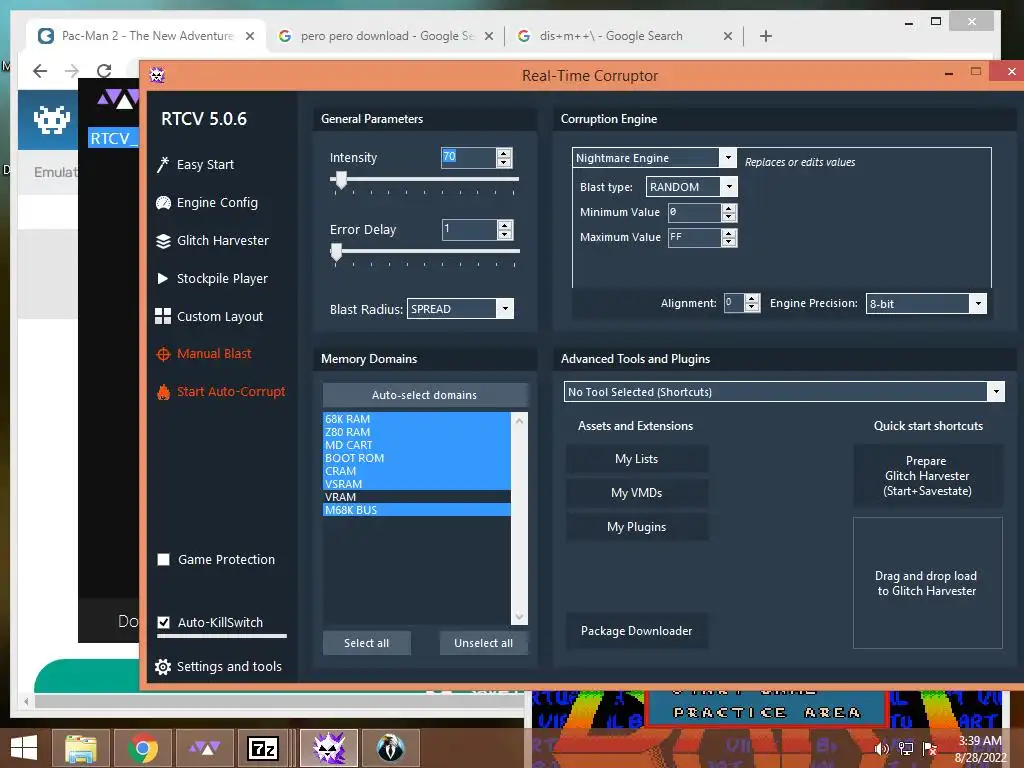
Task: Open Easy Start menu item
Action: [x=205, y=165]
